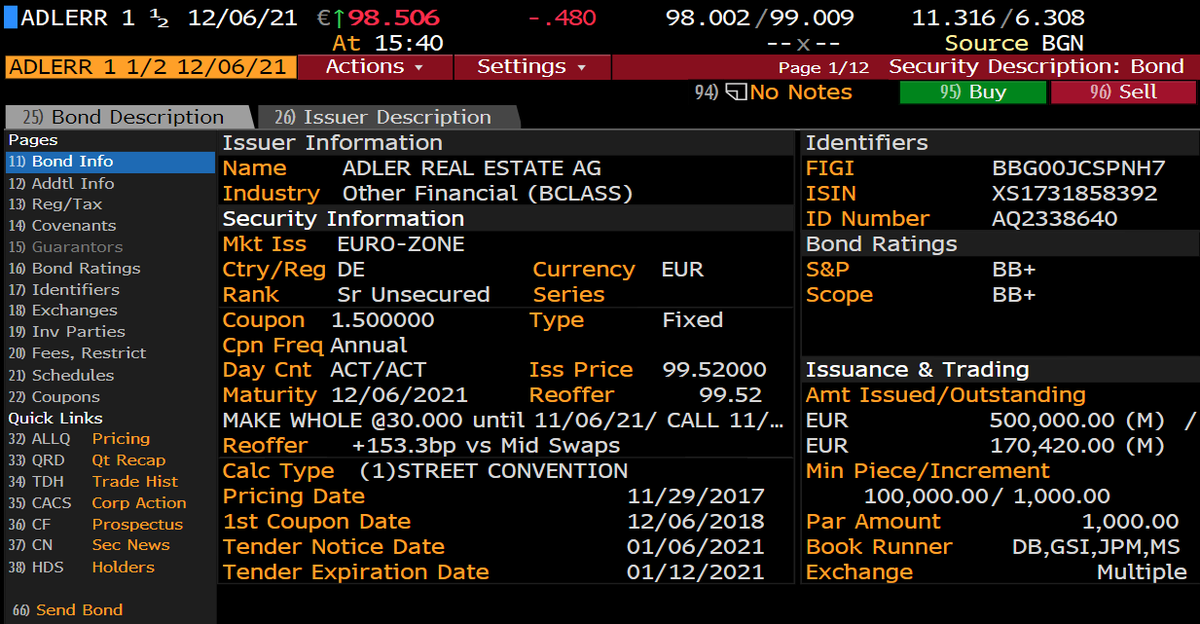This screenshot has height=624, width=1200.
Task: Click the S&P rating BB+
Action: click(1013, 269)
